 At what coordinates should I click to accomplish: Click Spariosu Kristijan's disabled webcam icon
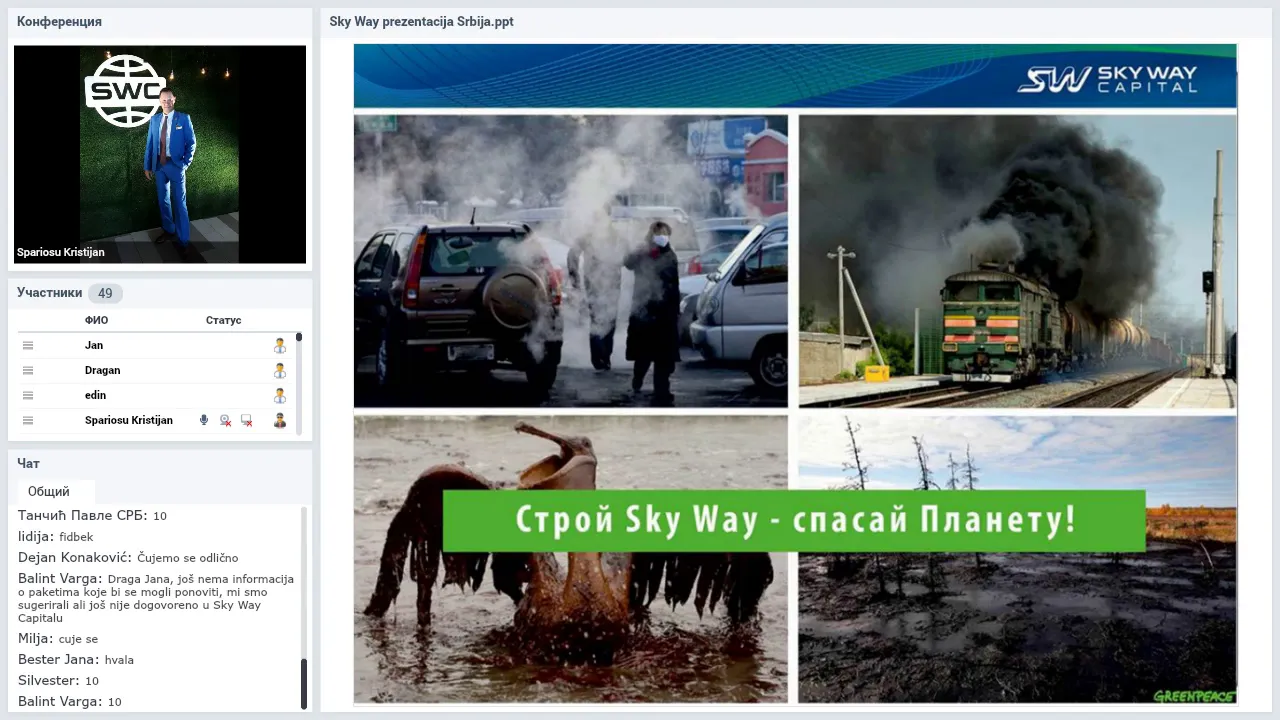tap(225, 421)
